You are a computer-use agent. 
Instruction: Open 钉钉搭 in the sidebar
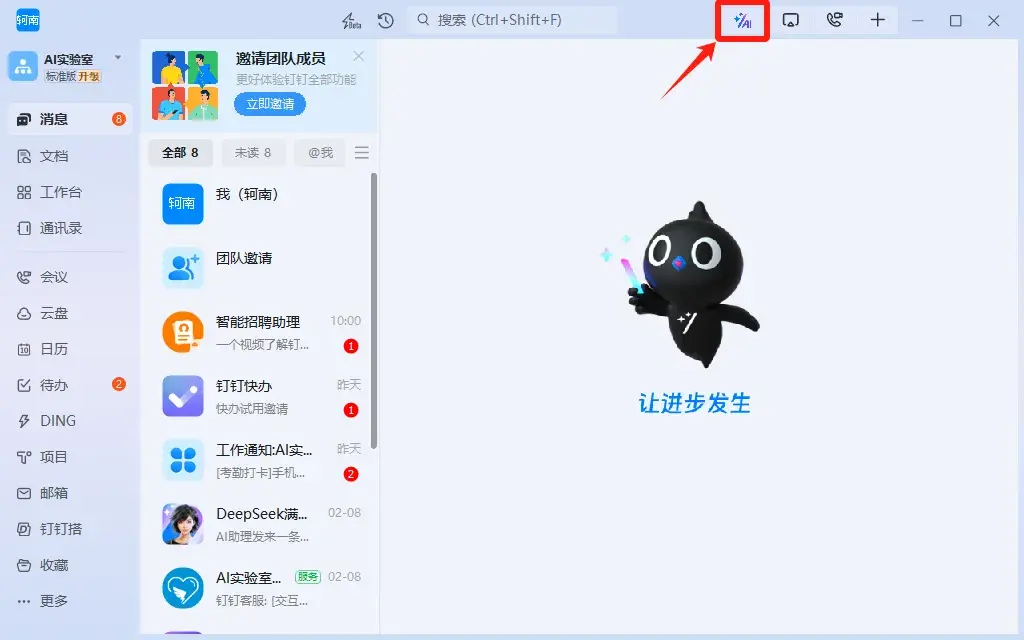(71, 529)
